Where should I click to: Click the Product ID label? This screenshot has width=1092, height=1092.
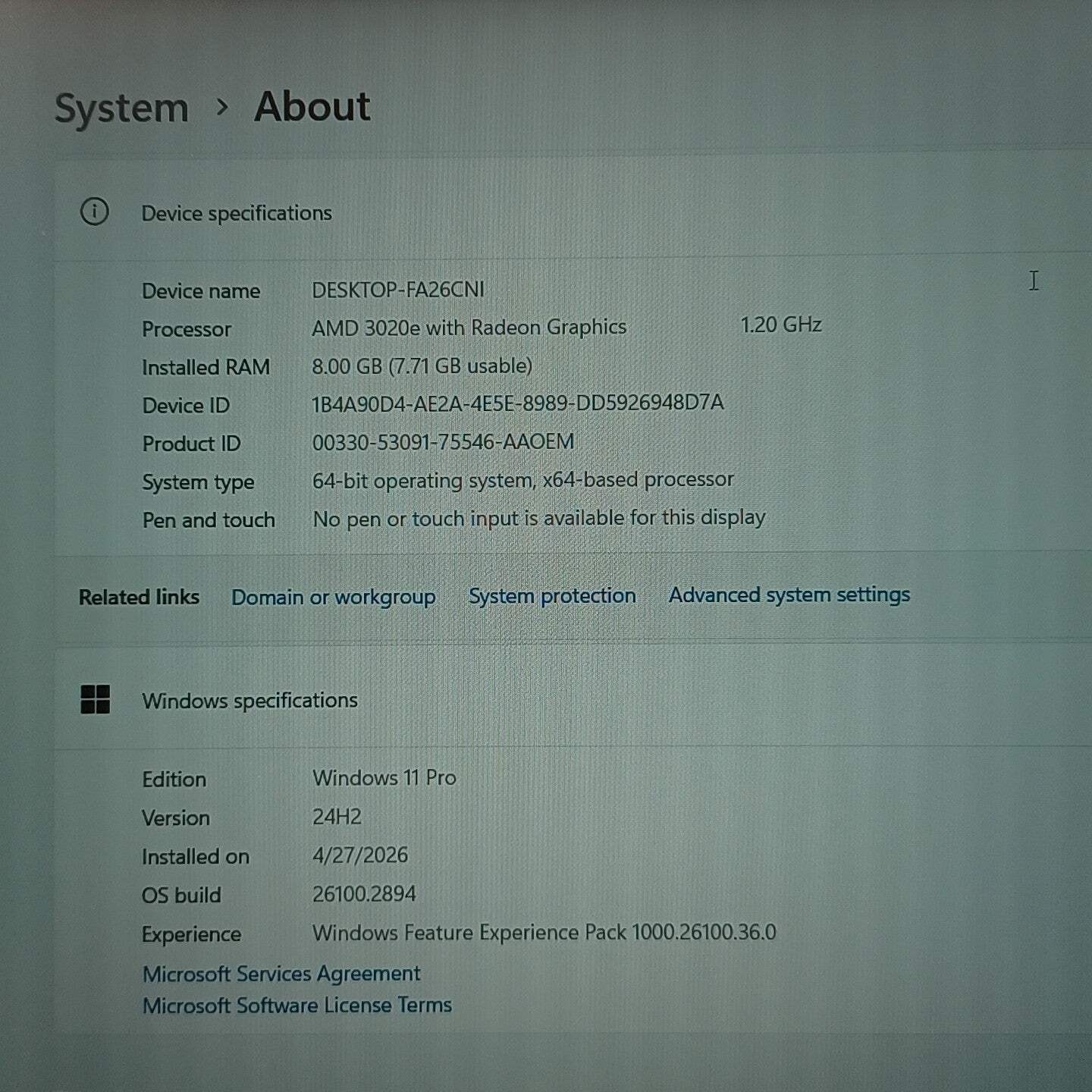pyautogui.click(x=191, y=444)
